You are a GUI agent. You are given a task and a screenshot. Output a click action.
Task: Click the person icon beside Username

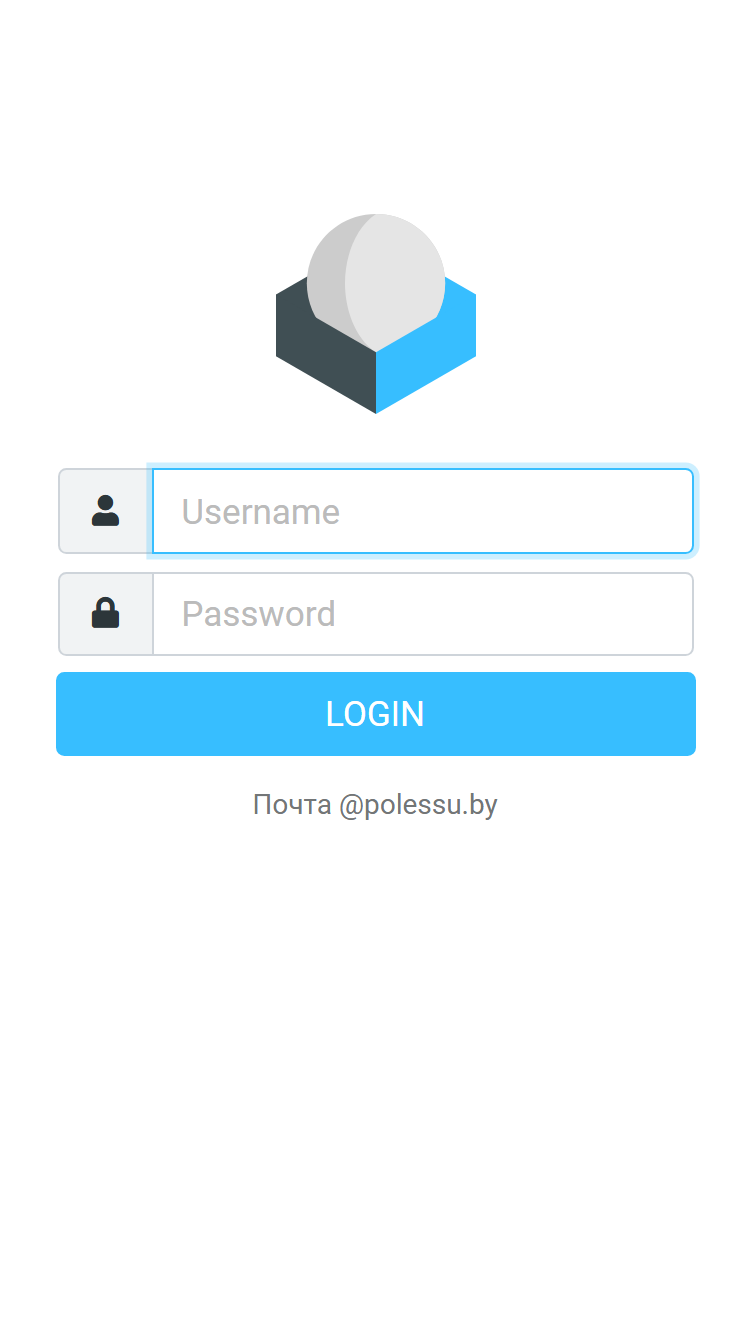[105, 511]
